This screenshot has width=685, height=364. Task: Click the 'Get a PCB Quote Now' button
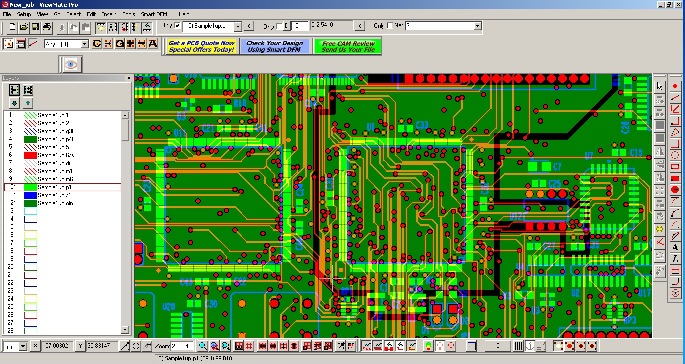click(x=202, y=46)
